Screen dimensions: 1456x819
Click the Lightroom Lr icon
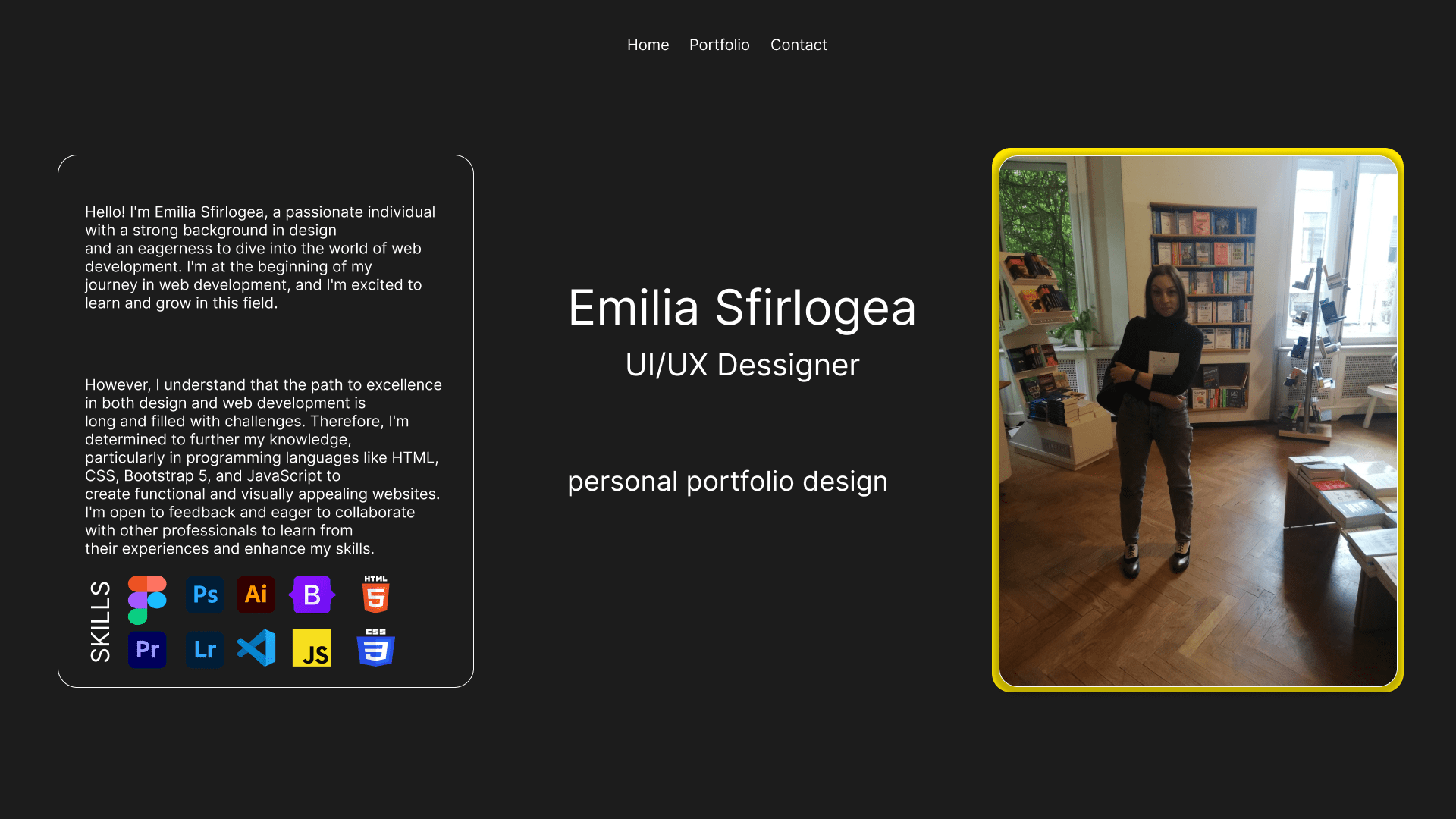tap(205, 650)
